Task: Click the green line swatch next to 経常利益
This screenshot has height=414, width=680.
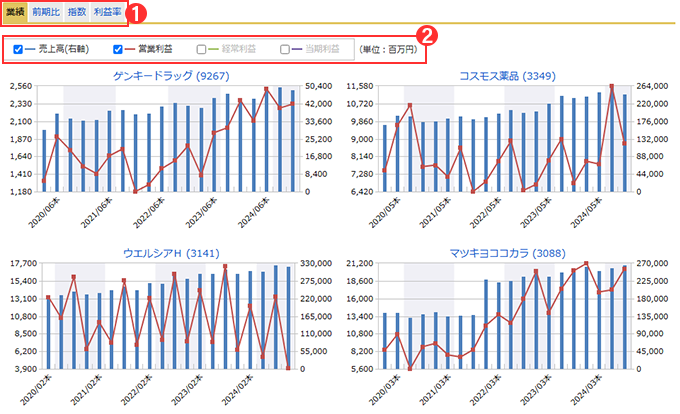Action: click(x=213, y=49)
